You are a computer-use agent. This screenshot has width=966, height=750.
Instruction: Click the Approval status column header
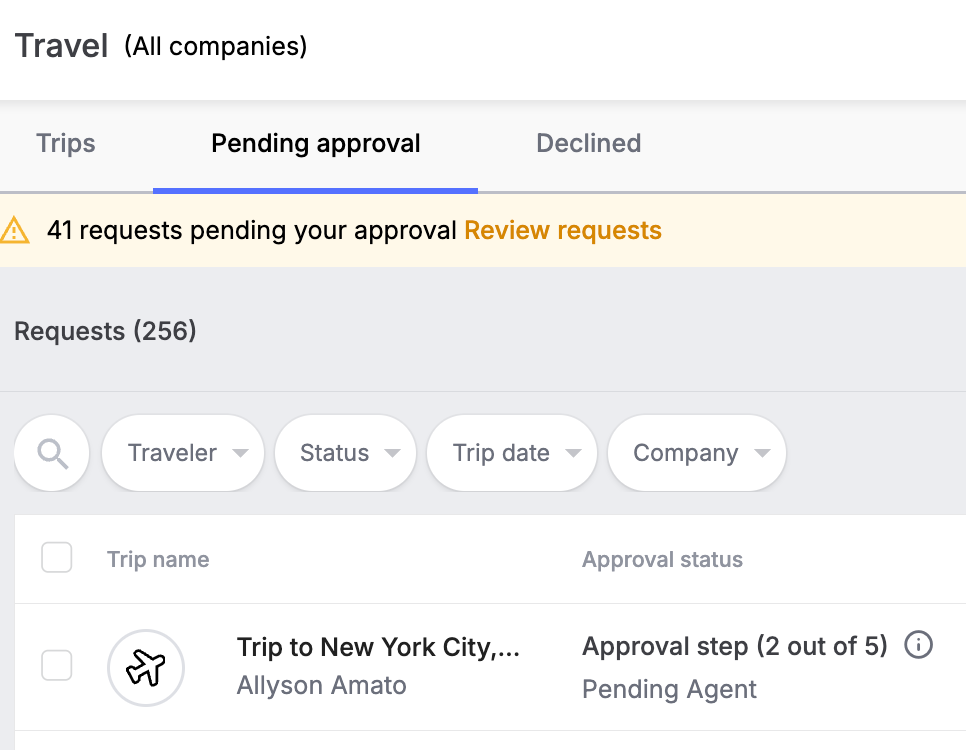[662, 559]
